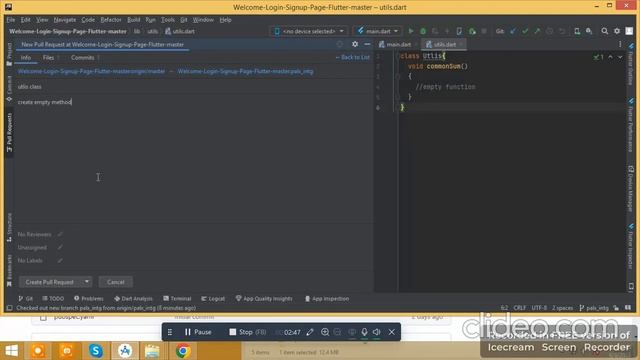640x360 pixels.
Task: Click the Git commit checkmark icon
Action: click(x=525, y=31)
